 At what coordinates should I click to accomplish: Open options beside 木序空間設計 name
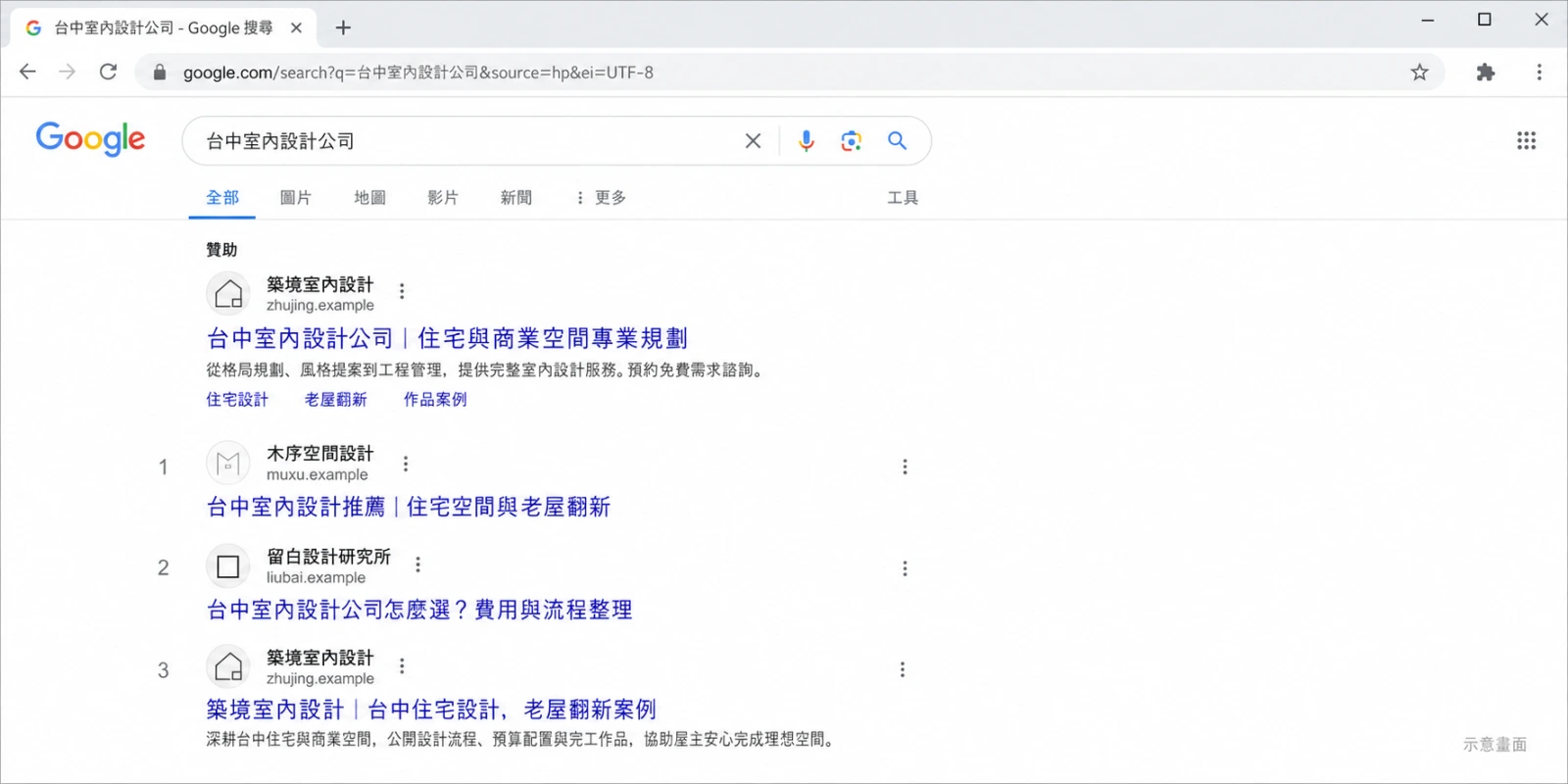pos(406,464)
